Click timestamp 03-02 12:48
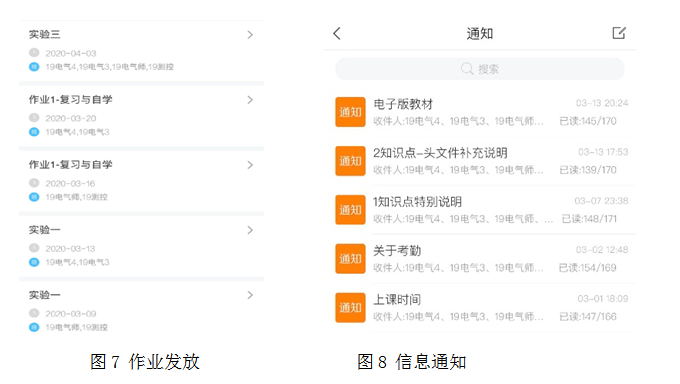 [x=602, y=250]
